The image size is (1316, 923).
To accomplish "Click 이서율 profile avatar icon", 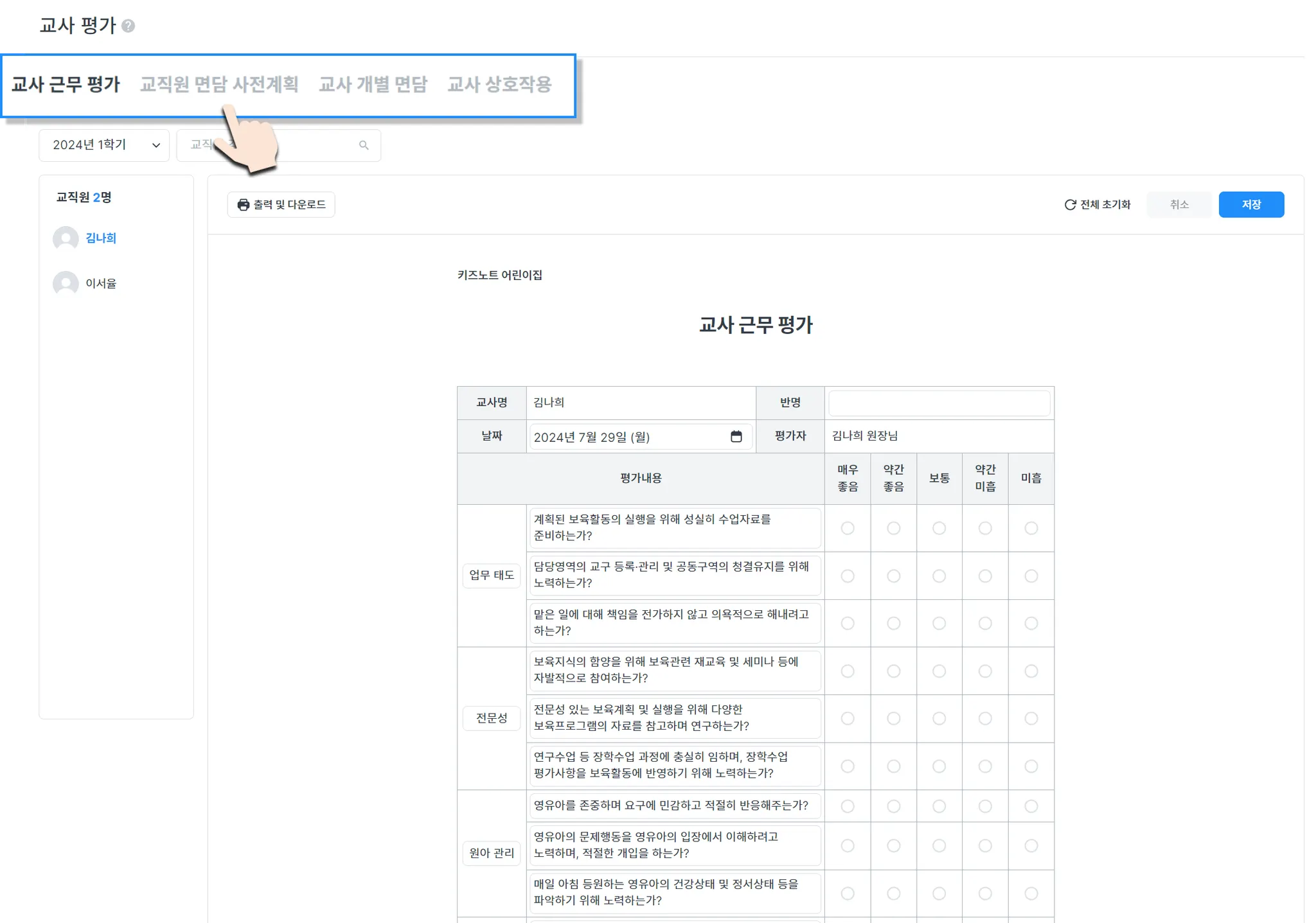I will (x=66, y=283).
